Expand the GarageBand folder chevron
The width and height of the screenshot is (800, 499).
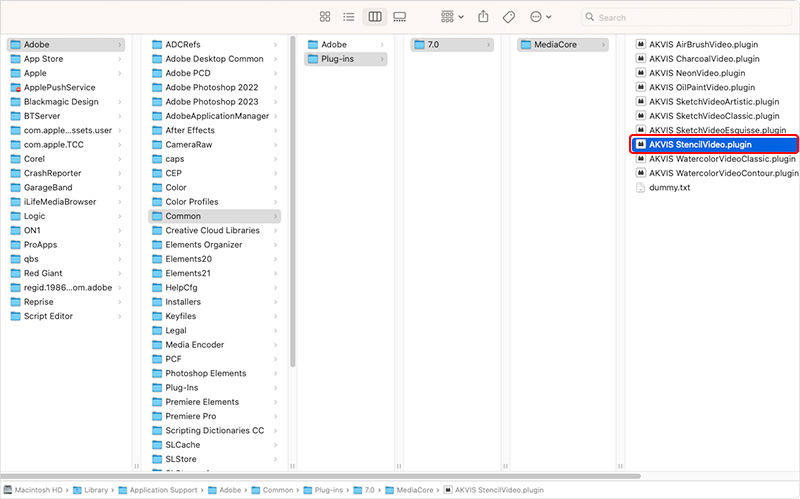coord(120,187)
